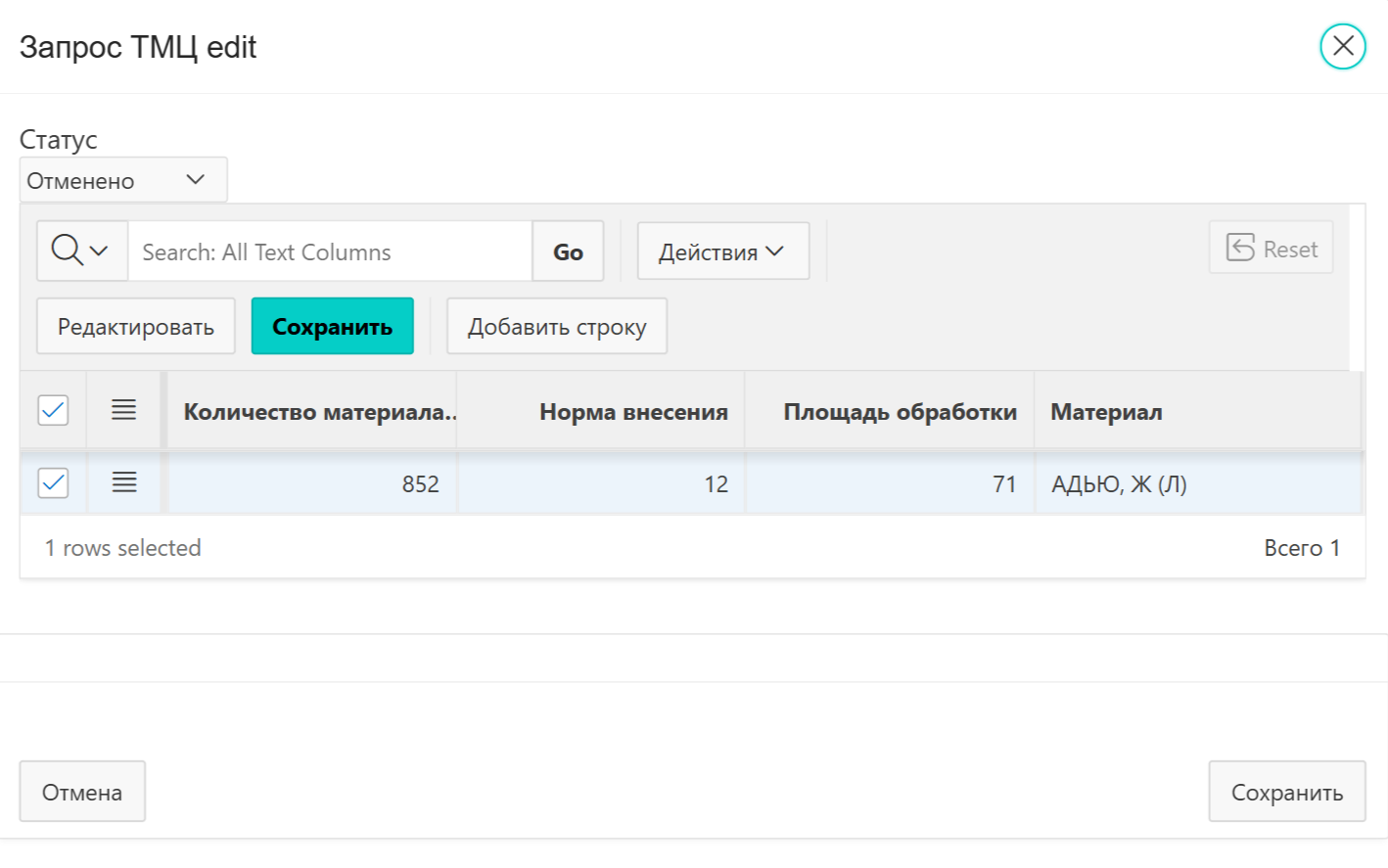Image resolution: width=1388 pixels, height=868 pixels.
Task: Add a new row with Добавить строку
Action: tap(556, 327)
